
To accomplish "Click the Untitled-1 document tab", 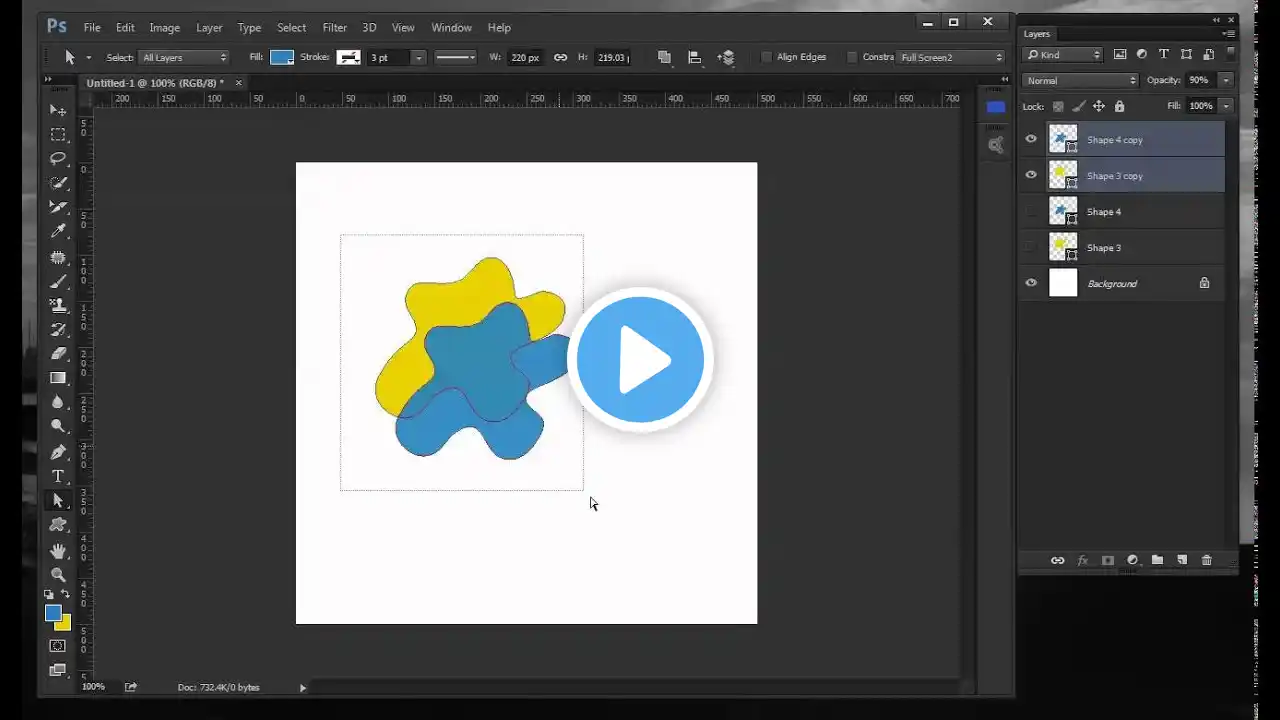I will 155,83.
